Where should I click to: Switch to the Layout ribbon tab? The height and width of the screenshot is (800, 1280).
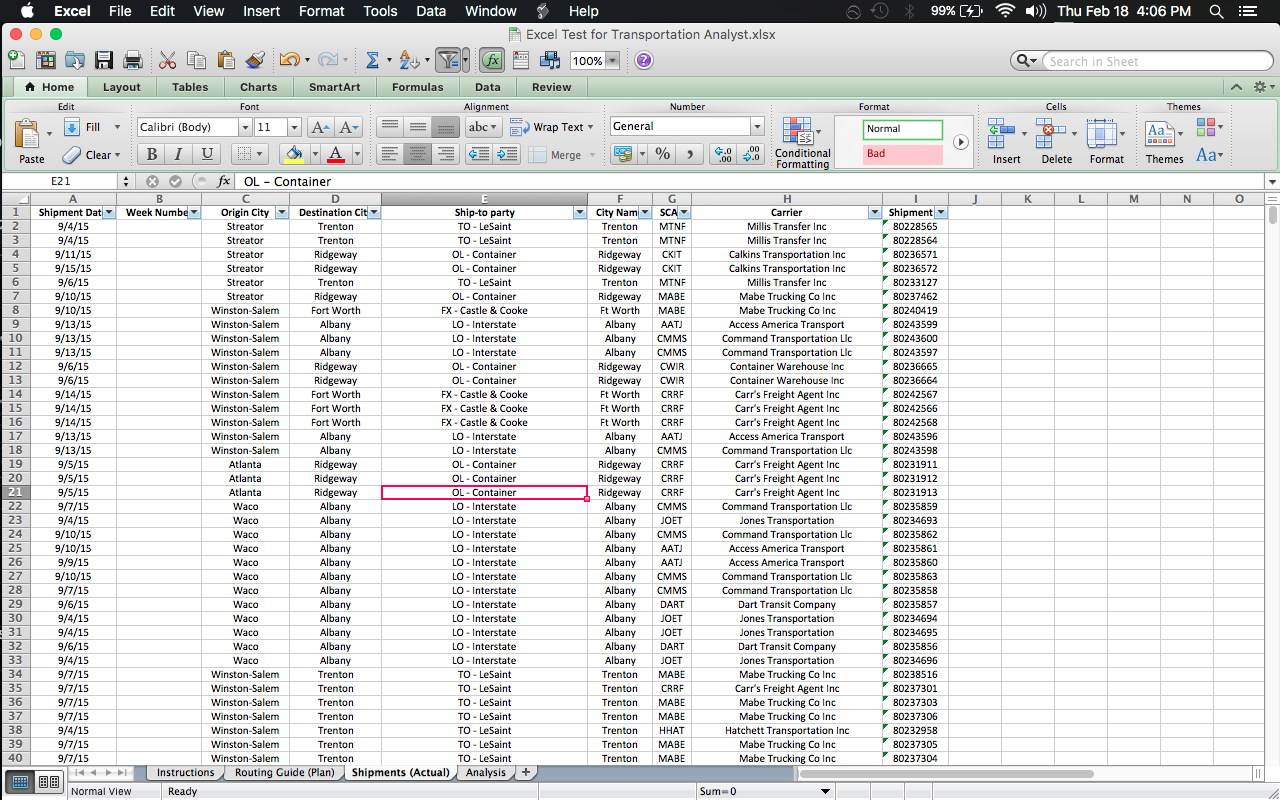click(122, 87)
